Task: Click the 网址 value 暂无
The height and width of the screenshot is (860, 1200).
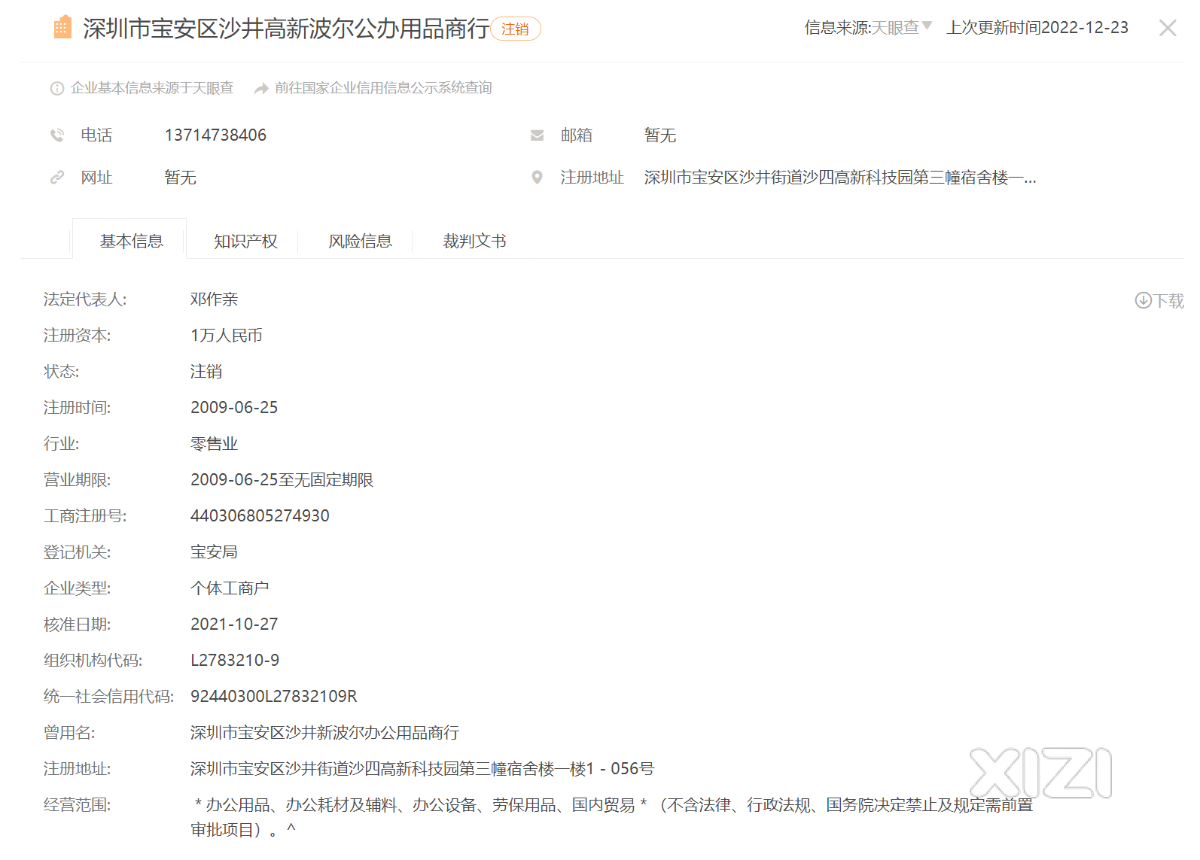Action: coord(180,178)
